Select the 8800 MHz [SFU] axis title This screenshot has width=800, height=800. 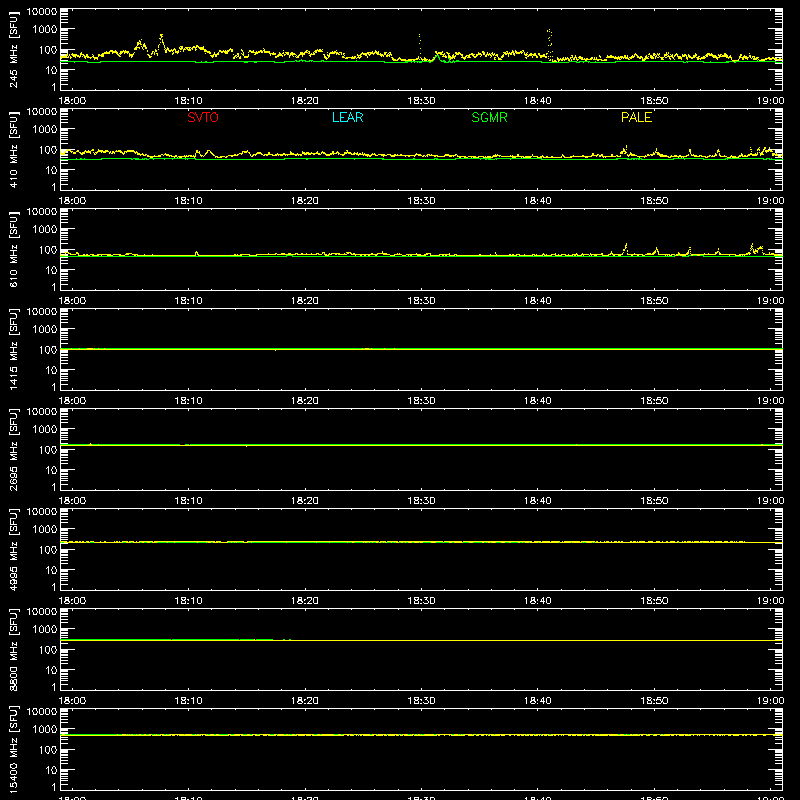13,649
